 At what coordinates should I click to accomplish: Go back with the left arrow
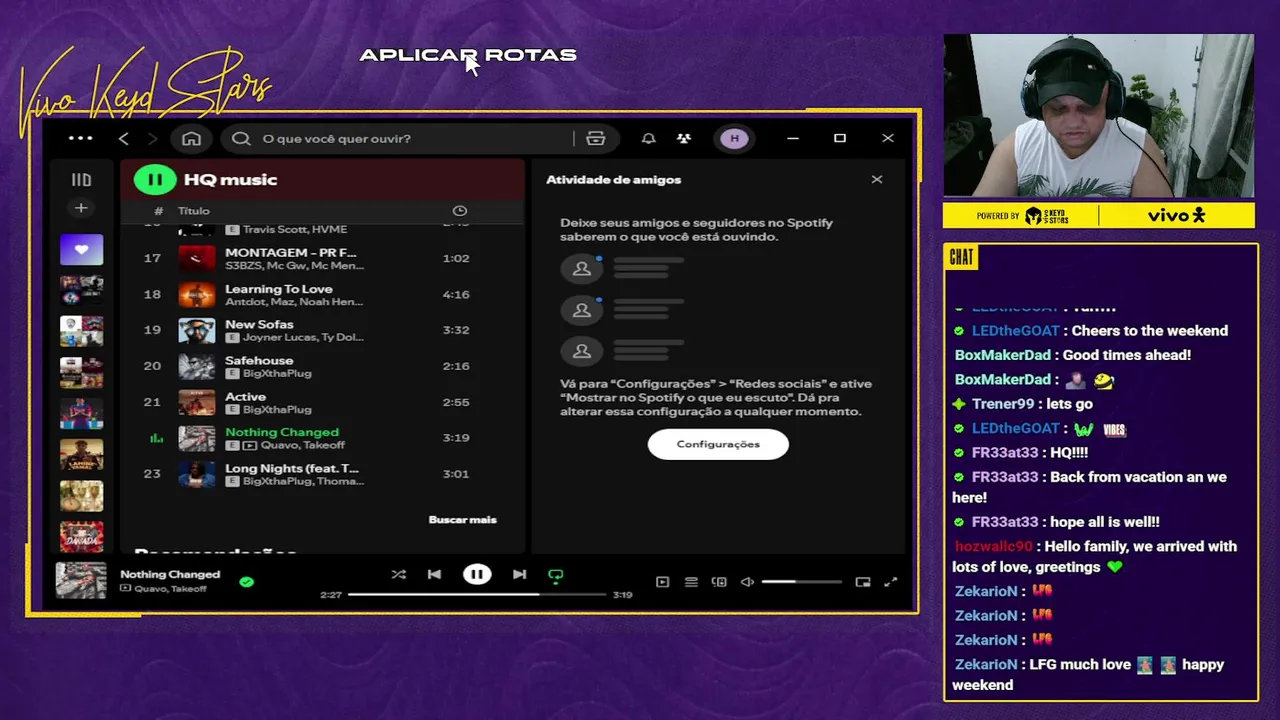point(124,138)
